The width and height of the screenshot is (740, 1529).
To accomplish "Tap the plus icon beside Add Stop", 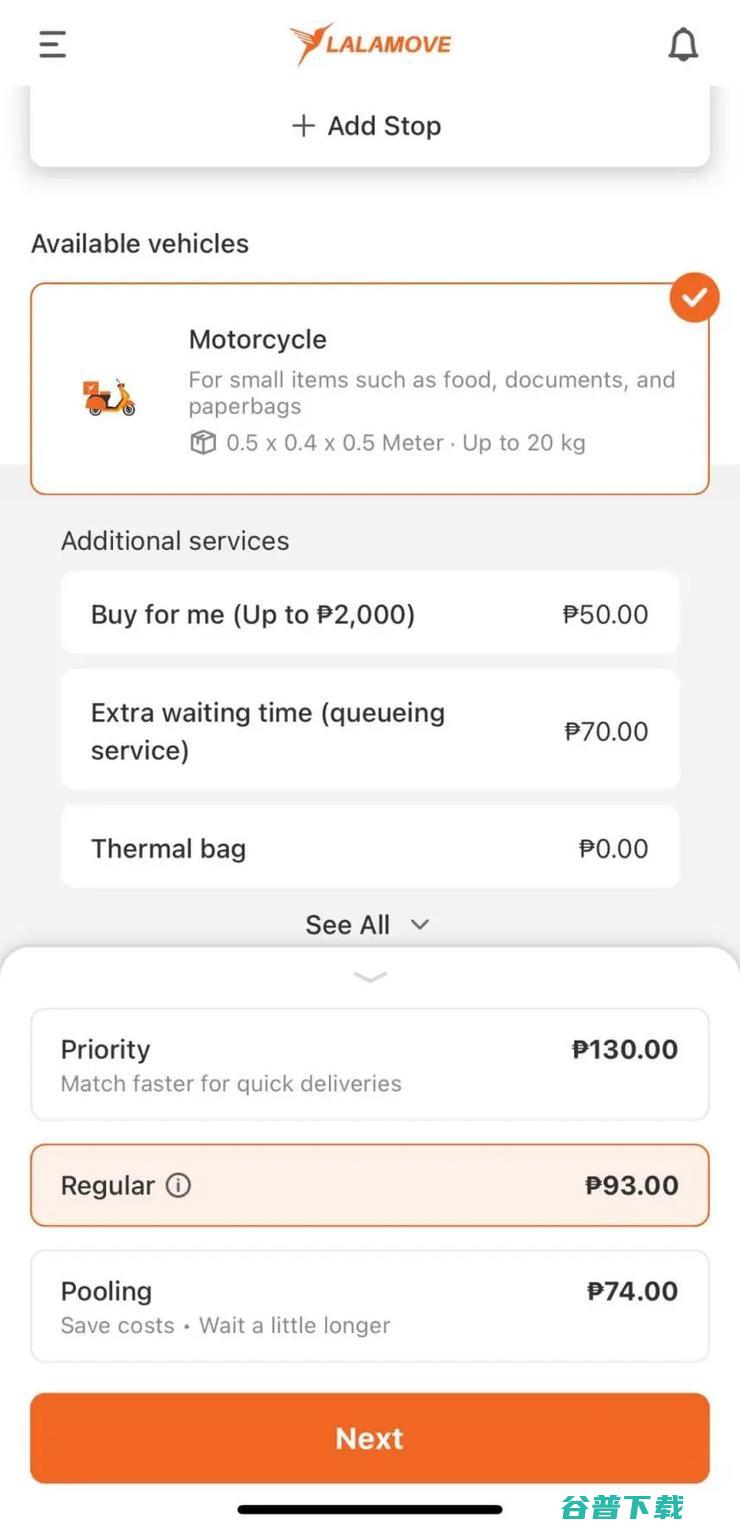I will click(x=303, y=125).
